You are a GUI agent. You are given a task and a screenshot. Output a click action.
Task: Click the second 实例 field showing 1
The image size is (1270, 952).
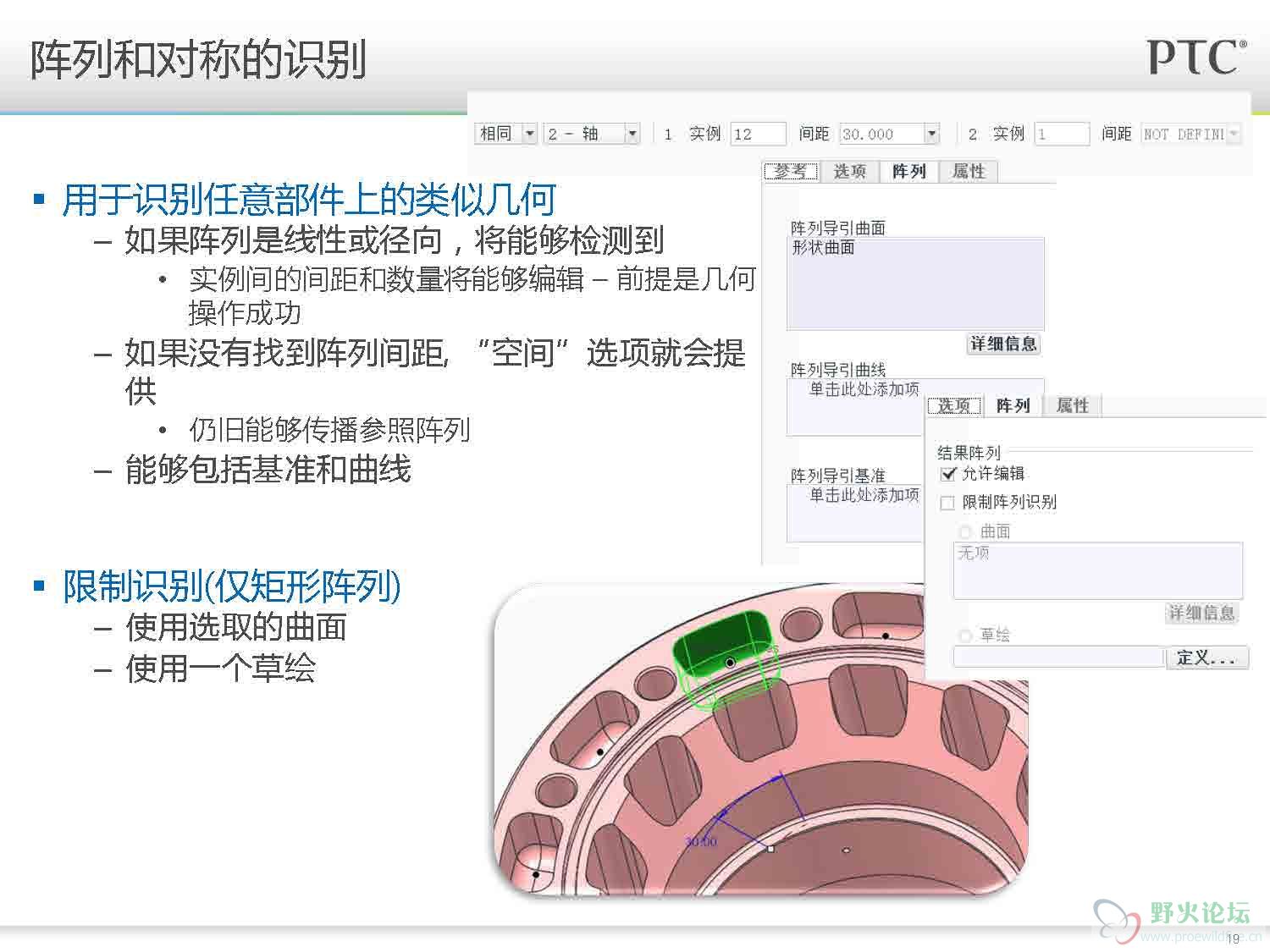[x=1062, y=134]
